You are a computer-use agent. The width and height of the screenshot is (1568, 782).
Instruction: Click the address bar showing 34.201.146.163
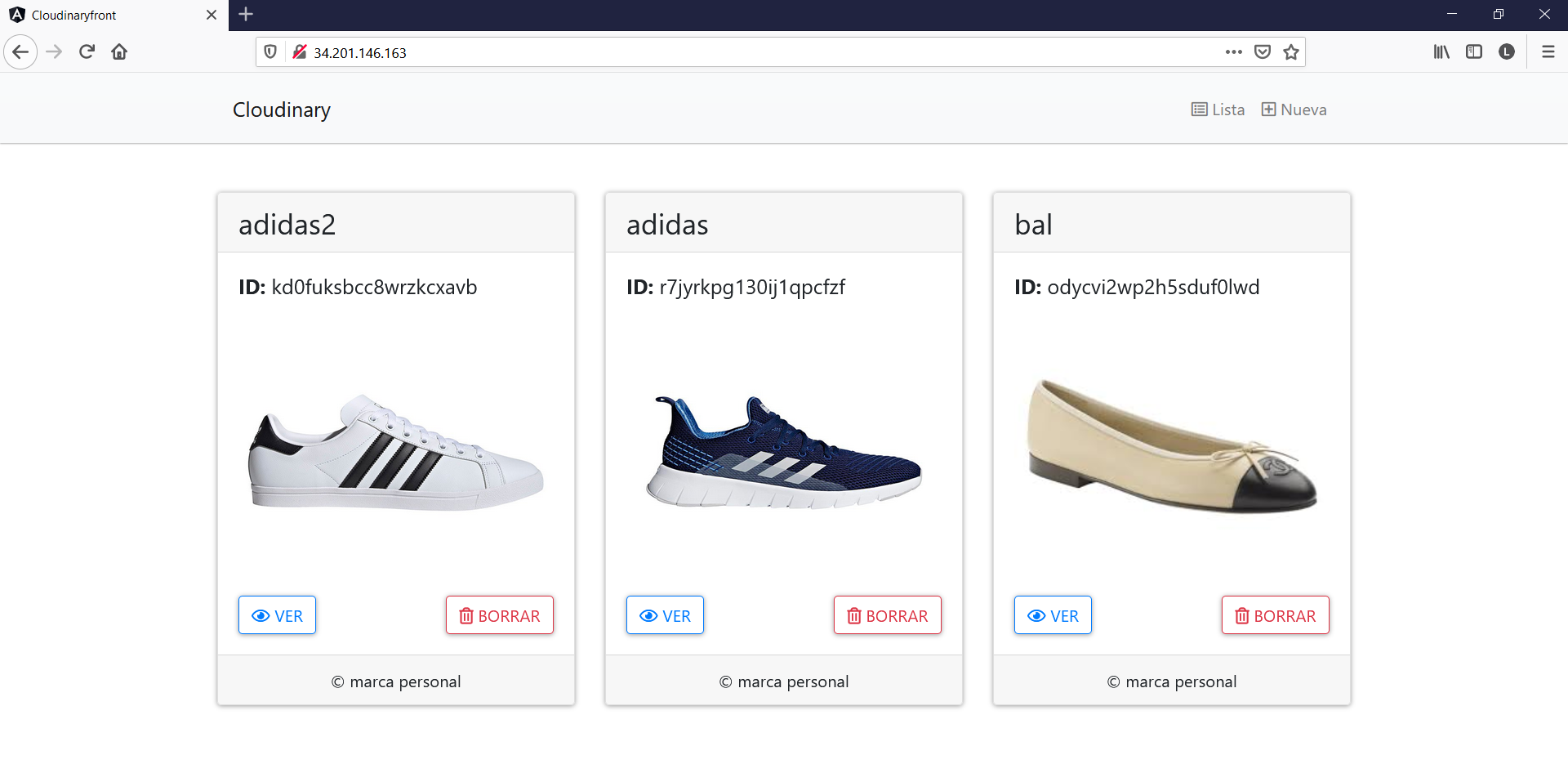pos(735,52)
